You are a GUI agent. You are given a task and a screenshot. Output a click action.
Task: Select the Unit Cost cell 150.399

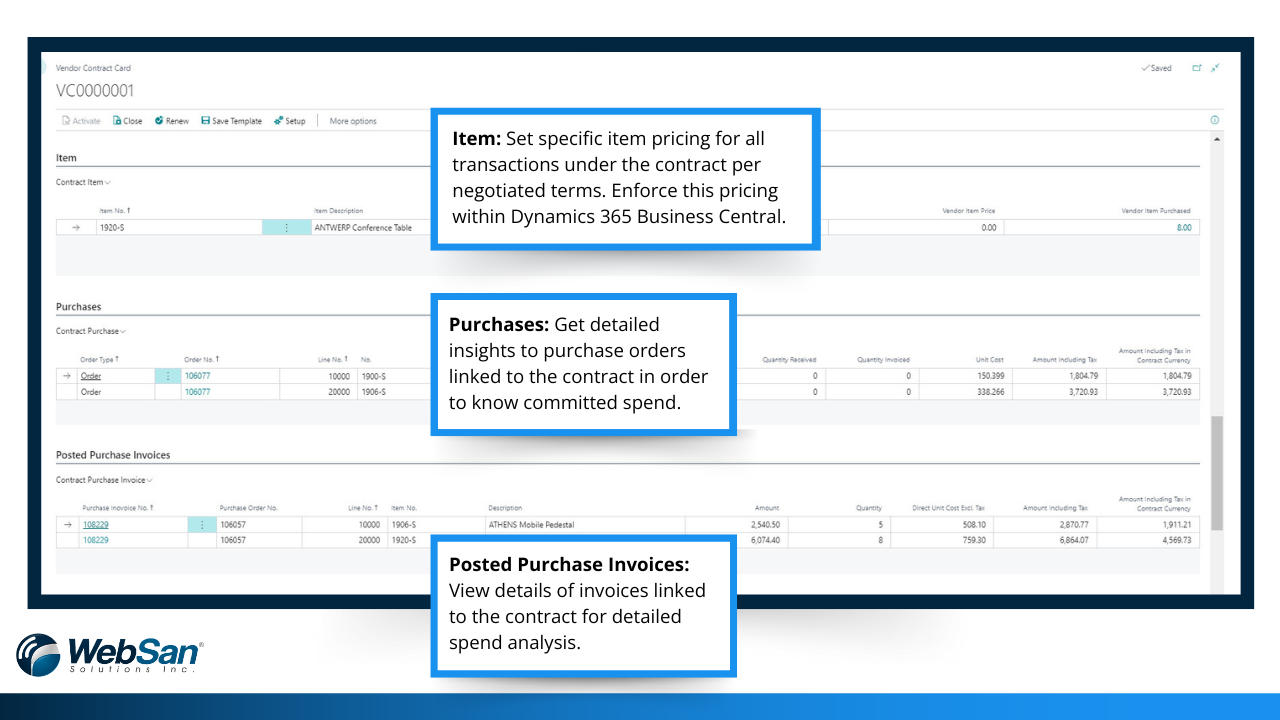point(965,376)
